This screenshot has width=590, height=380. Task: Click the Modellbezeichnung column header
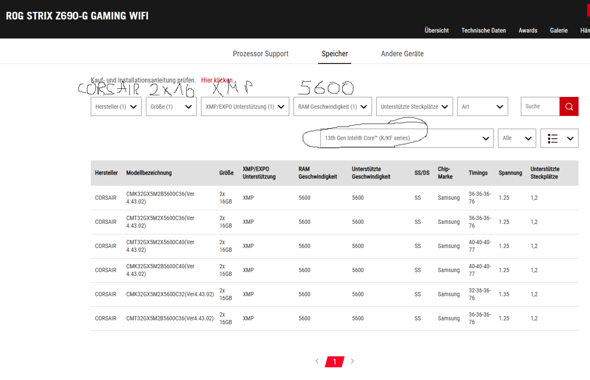(149, 173)
